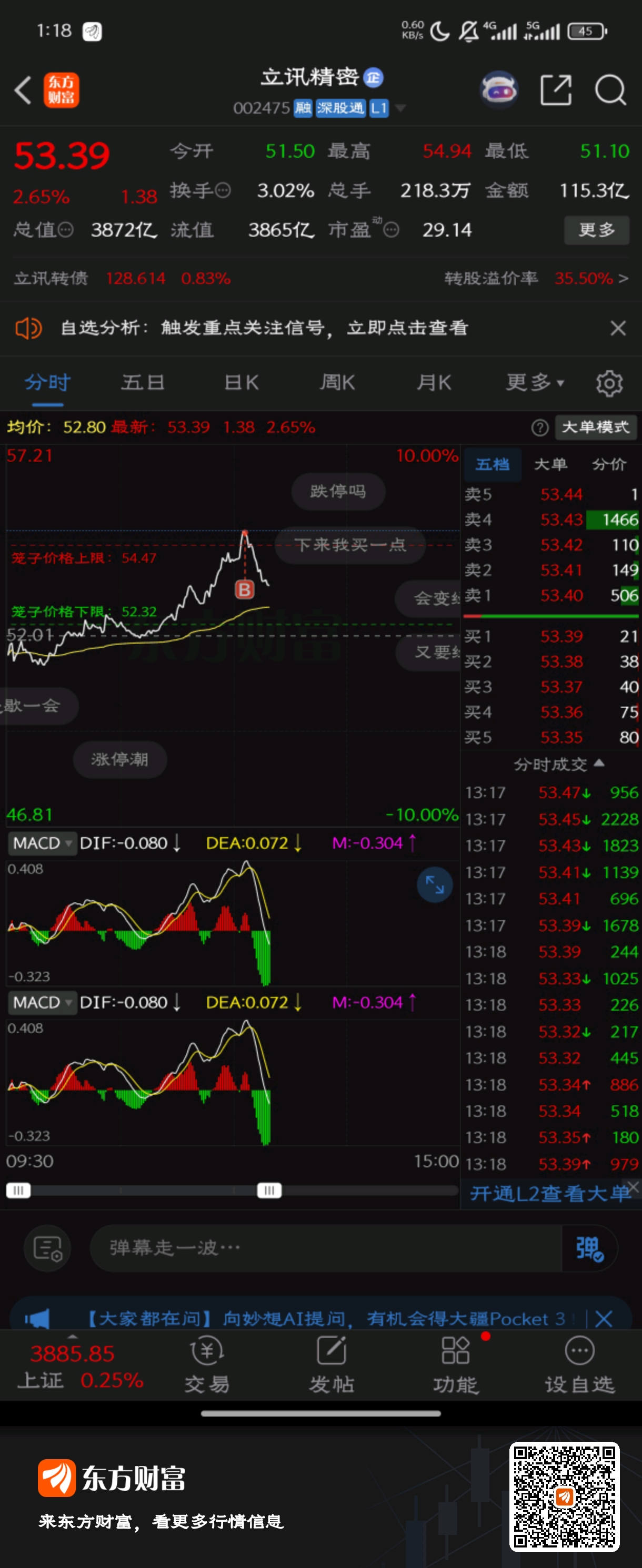Switch to the 大单 tab

point(550,464)
